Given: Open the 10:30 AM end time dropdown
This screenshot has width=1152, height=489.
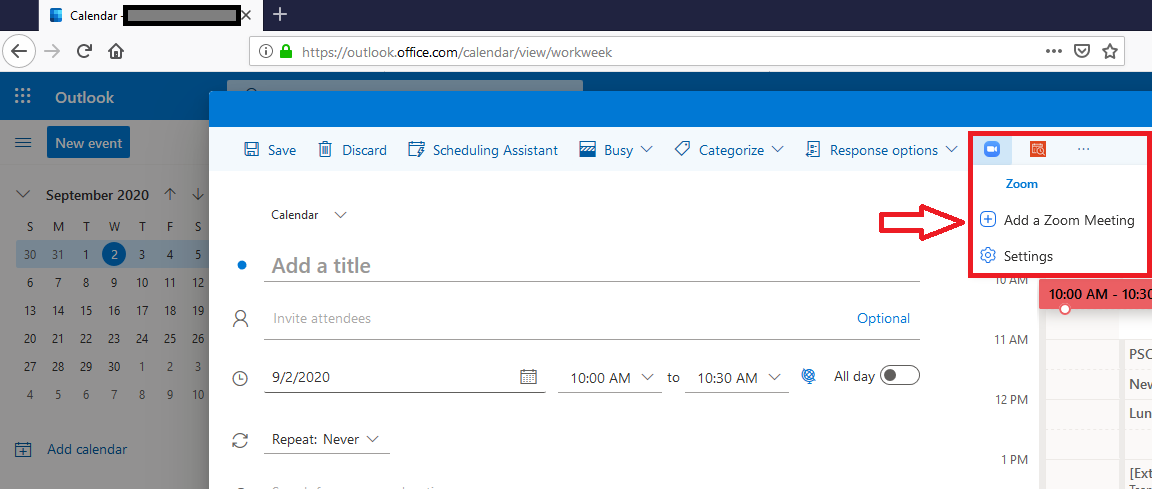Looking at the screenshot, I should (x=737, y=377).
